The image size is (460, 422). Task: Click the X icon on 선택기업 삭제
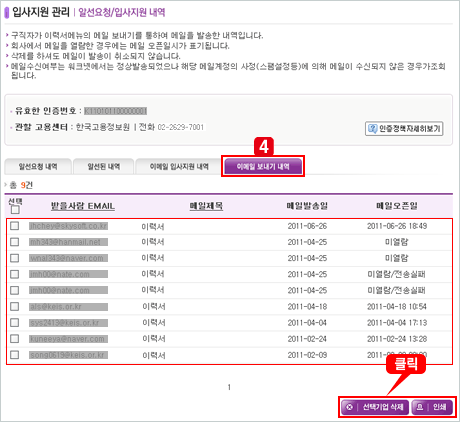tap(349, 407)
